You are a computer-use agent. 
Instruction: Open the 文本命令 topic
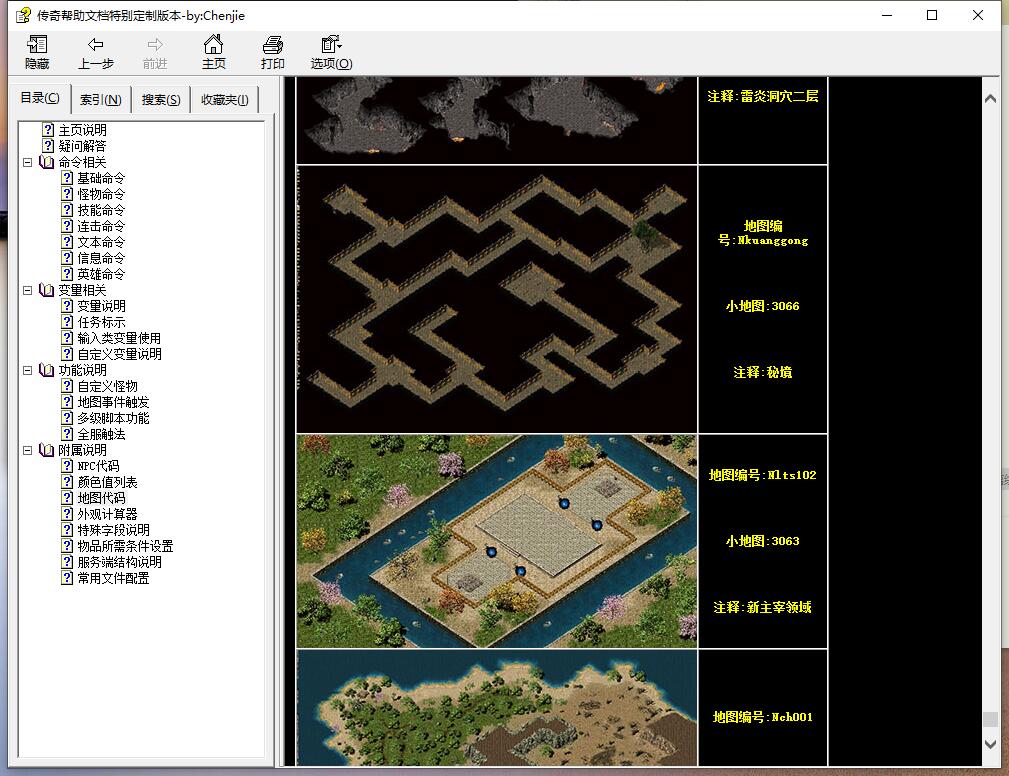click(x=101, y=242)
